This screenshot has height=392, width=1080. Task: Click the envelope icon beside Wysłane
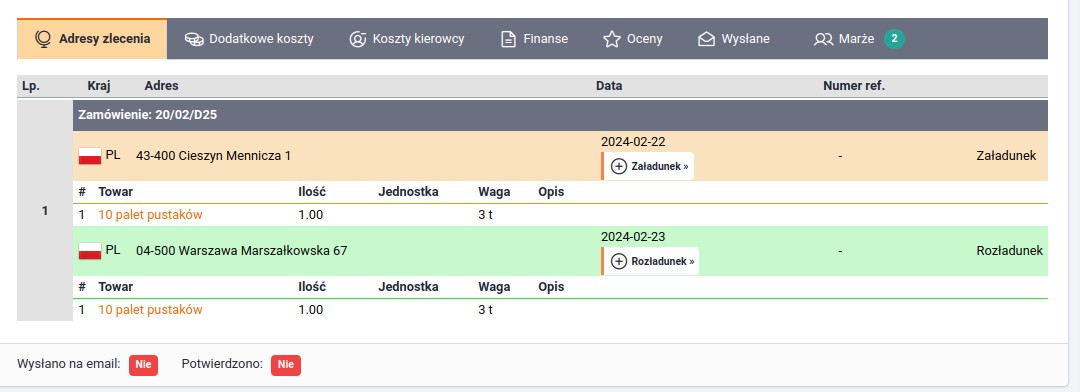[706, 39]
